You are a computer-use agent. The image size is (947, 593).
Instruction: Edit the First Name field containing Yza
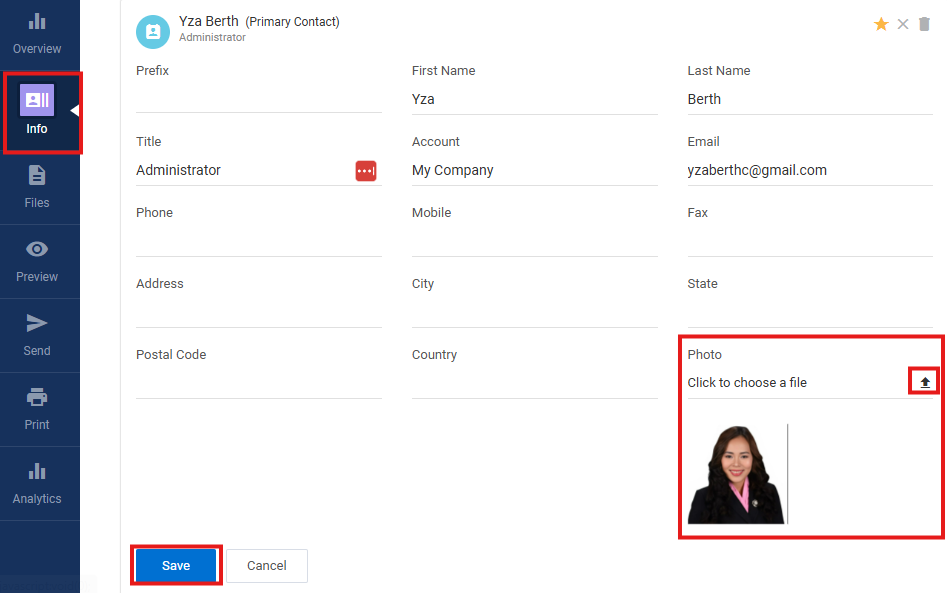pyautogui.click(x=534, y=99)
